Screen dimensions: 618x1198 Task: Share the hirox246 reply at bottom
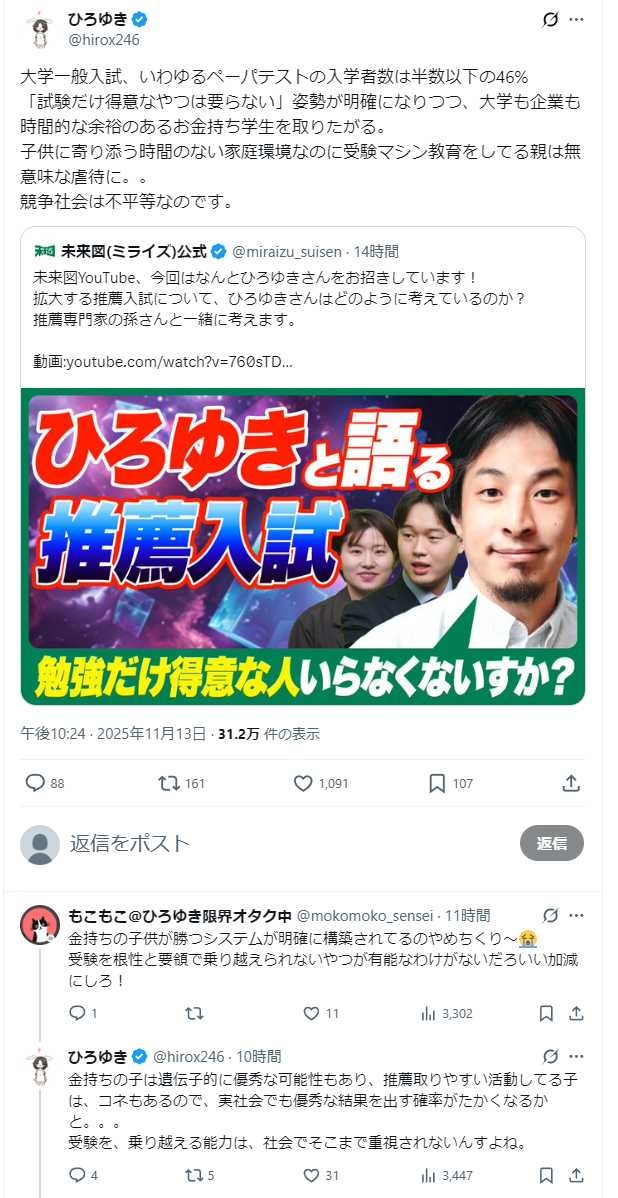[577, 1175]
